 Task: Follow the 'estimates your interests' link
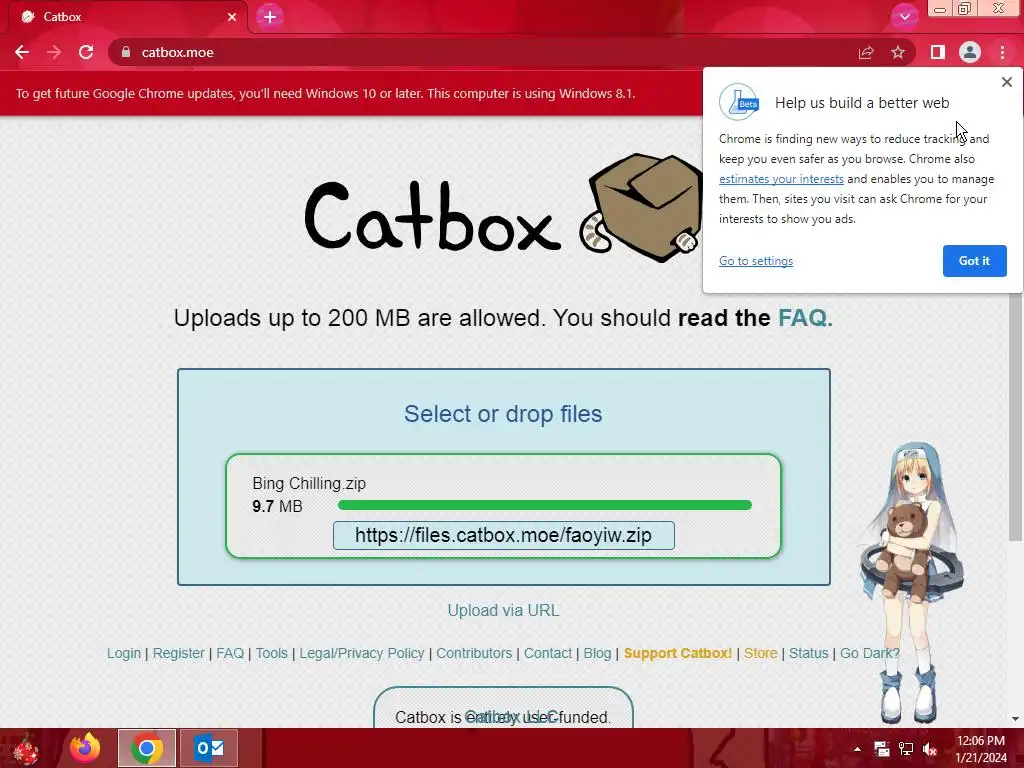click(x=781, y=179)
